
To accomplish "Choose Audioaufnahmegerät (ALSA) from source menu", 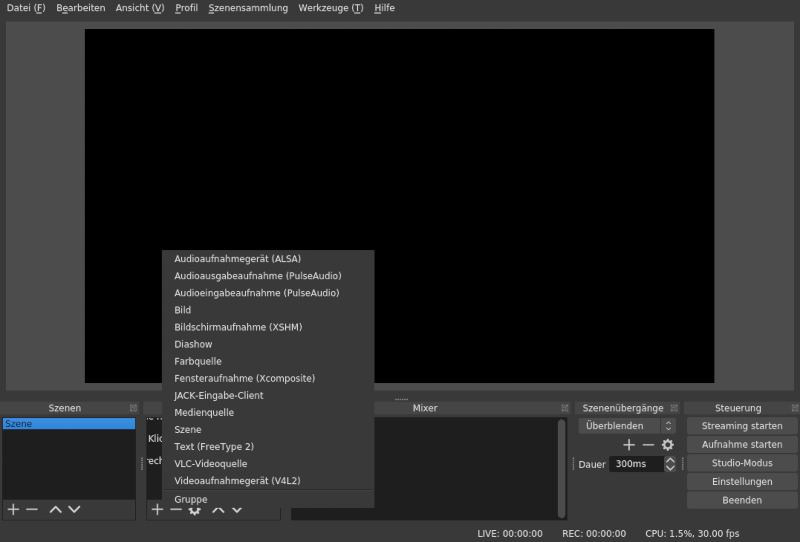I will click(x=268, y=259).
